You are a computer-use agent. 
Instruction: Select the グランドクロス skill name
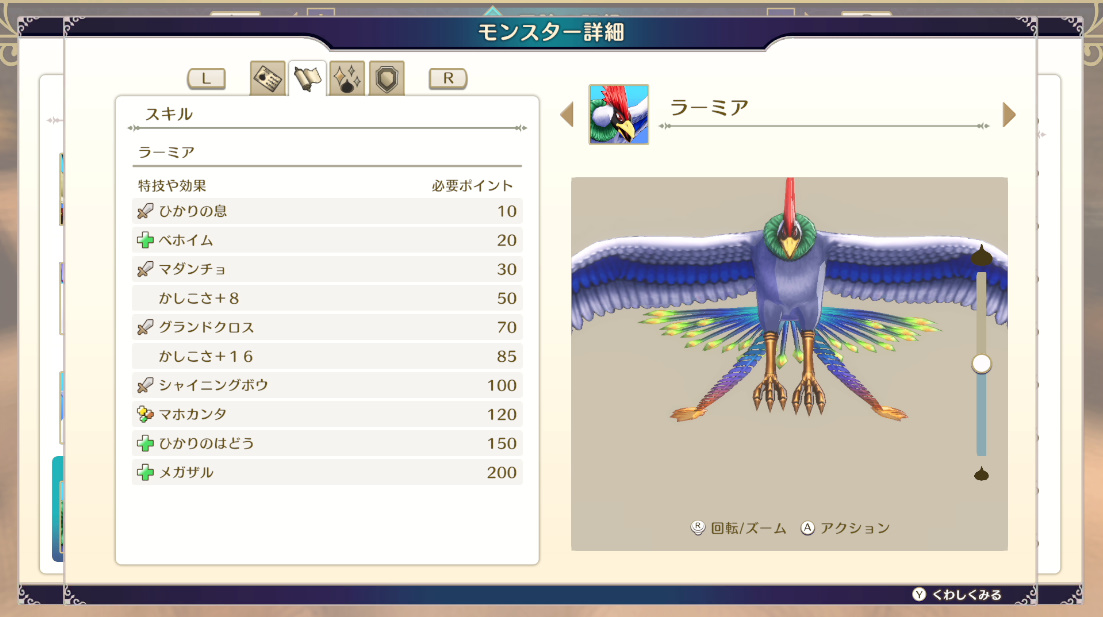pyautogui.click(x=206, y=327)
